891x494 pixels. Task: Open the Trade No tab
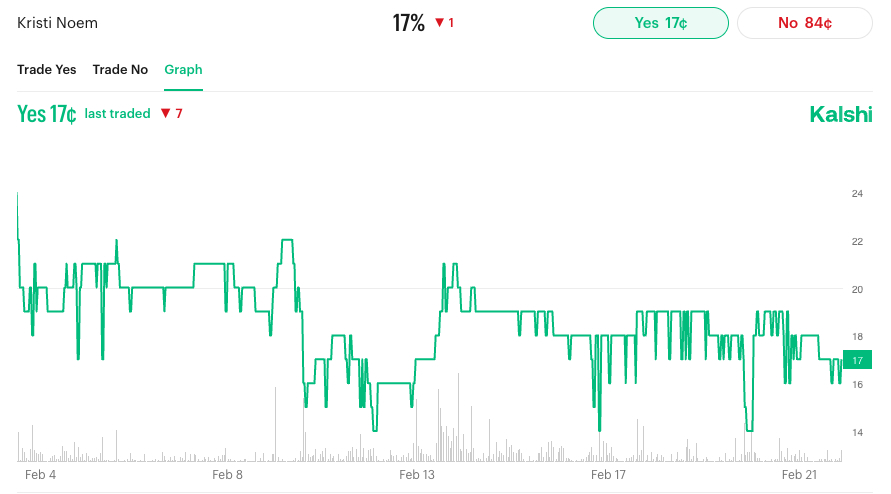(x=120, y=69)
